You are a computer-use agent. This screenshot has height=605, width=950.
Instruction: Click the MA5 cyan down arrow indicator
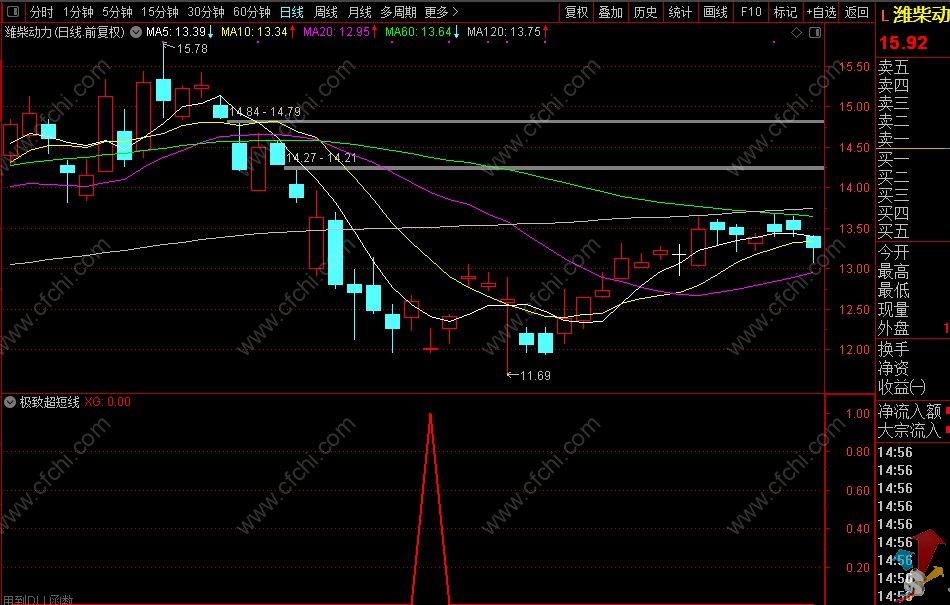coord(211,31)
